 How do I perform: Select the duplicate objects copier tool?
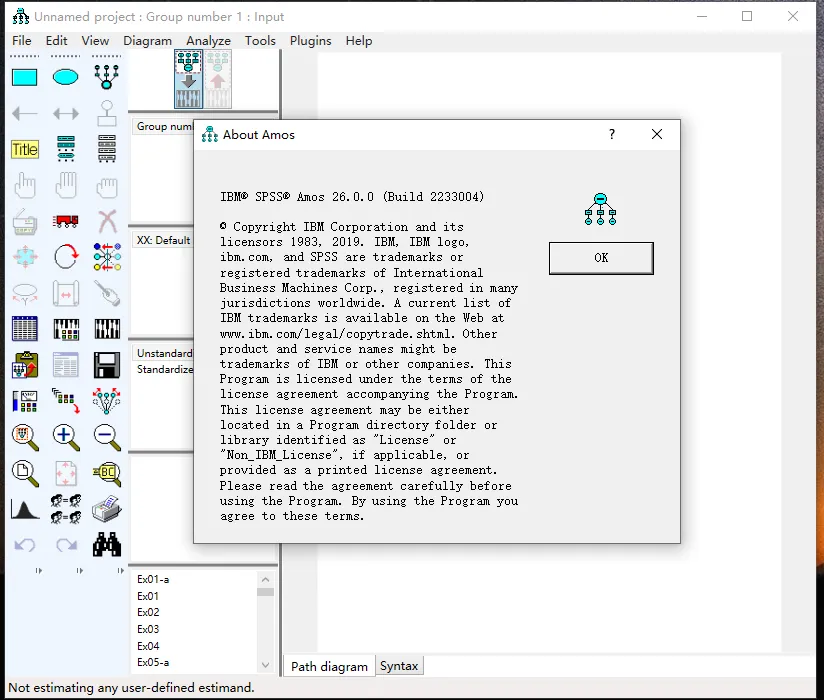pos(25,222)
